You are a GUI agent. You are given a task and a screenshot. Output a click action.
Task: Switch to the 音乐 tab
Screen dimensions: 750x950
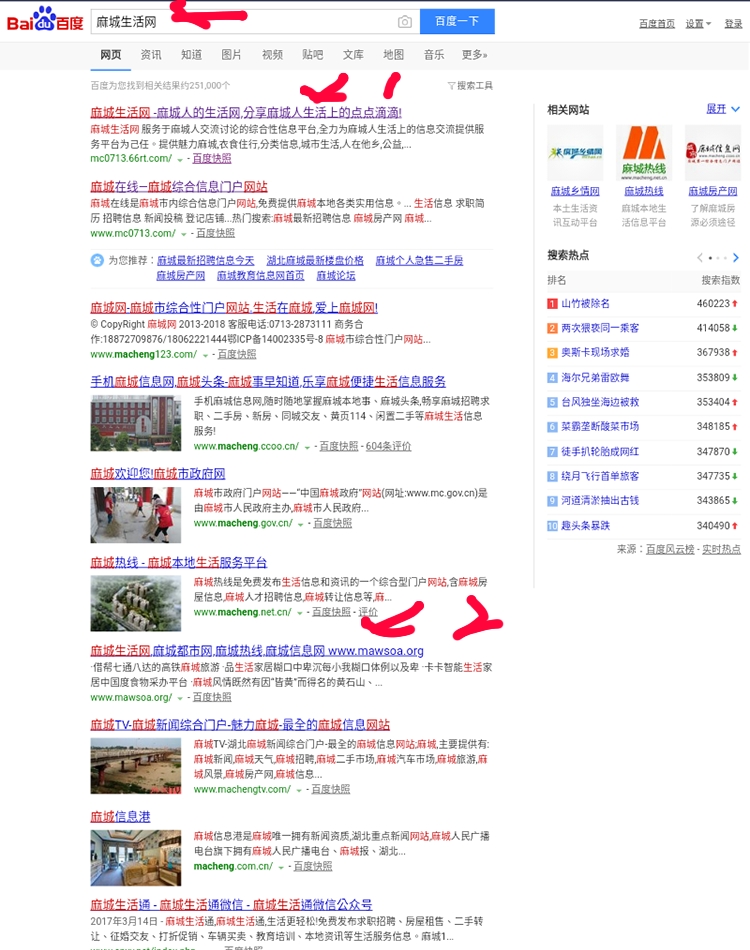point(434,55)
